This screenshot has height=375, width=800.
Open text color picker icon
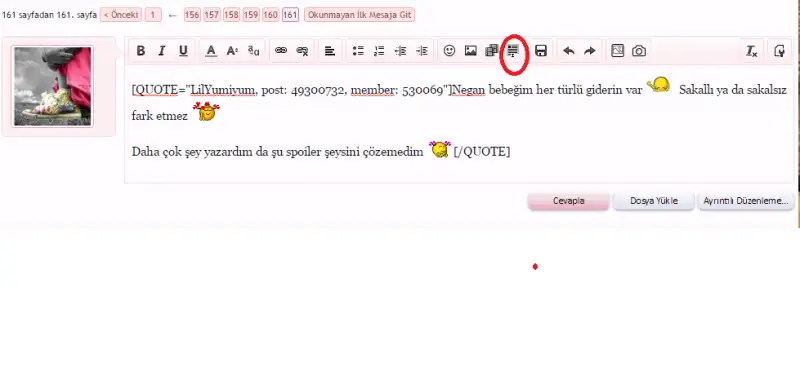pos(211,51)
